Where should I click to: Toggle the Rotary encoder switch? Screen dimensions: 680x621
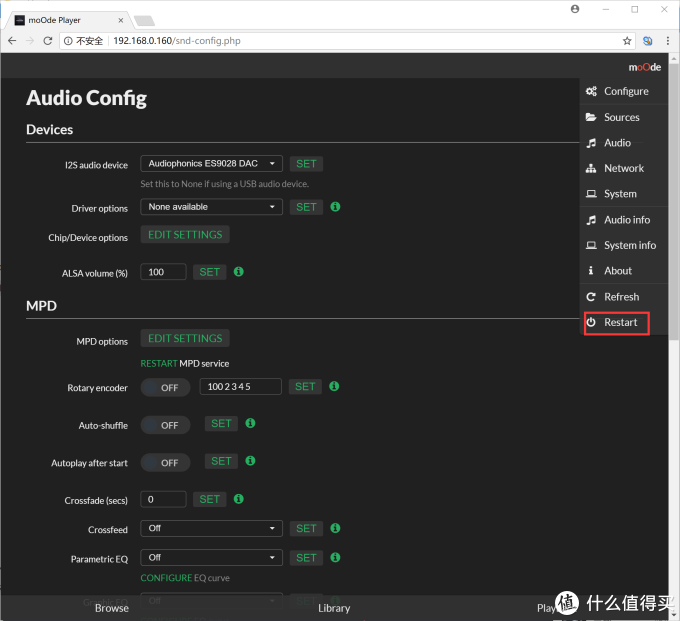(x=165, y=387)
